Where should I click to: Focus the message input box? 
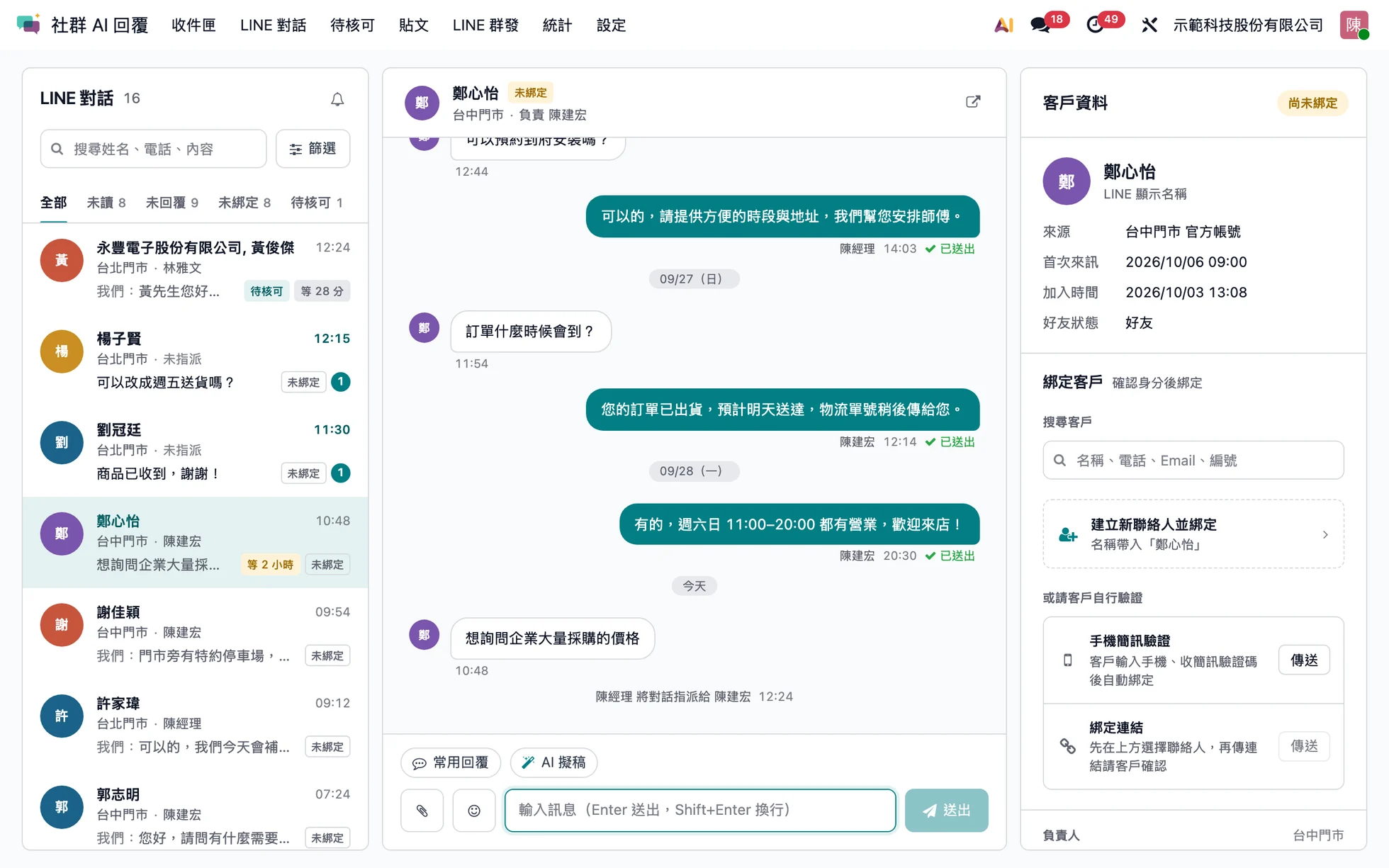(700, 810)
